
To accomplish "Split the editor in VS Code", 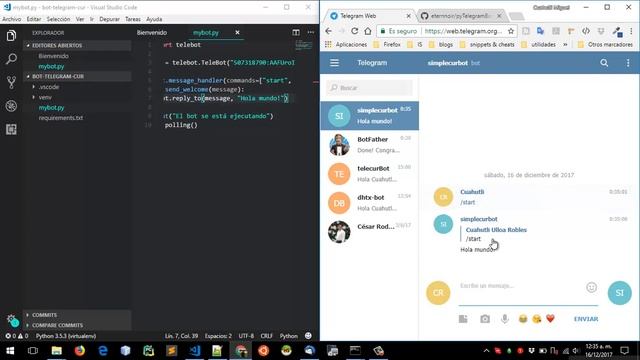I will click(296, 32).
